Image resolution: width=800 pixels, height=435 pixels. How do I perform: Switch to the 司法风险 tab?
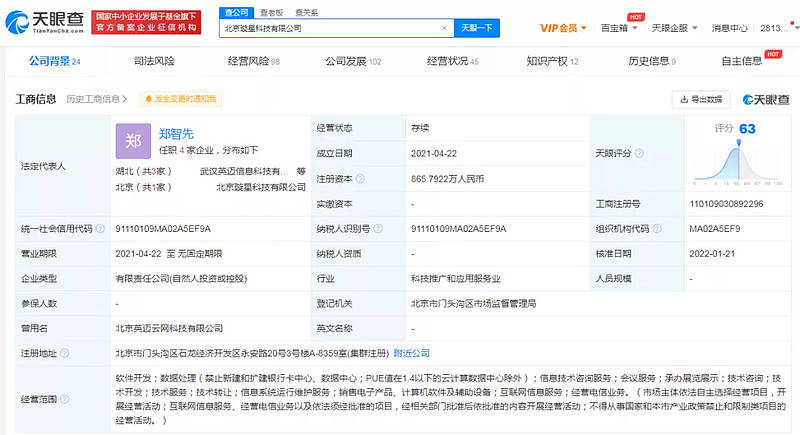coord(153,62)
